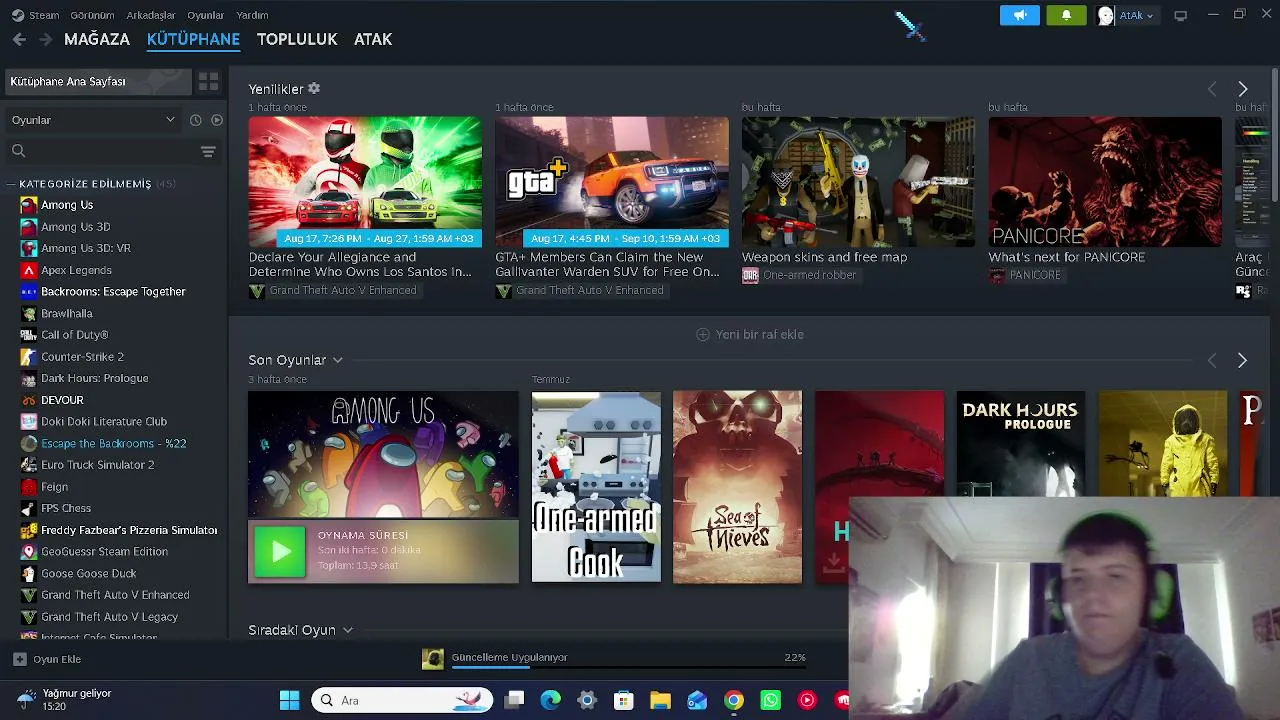Viewport: 1280px width, 720px height.
Task: Go back with the left navigation arrow
Action: click(x=19, y=39)
